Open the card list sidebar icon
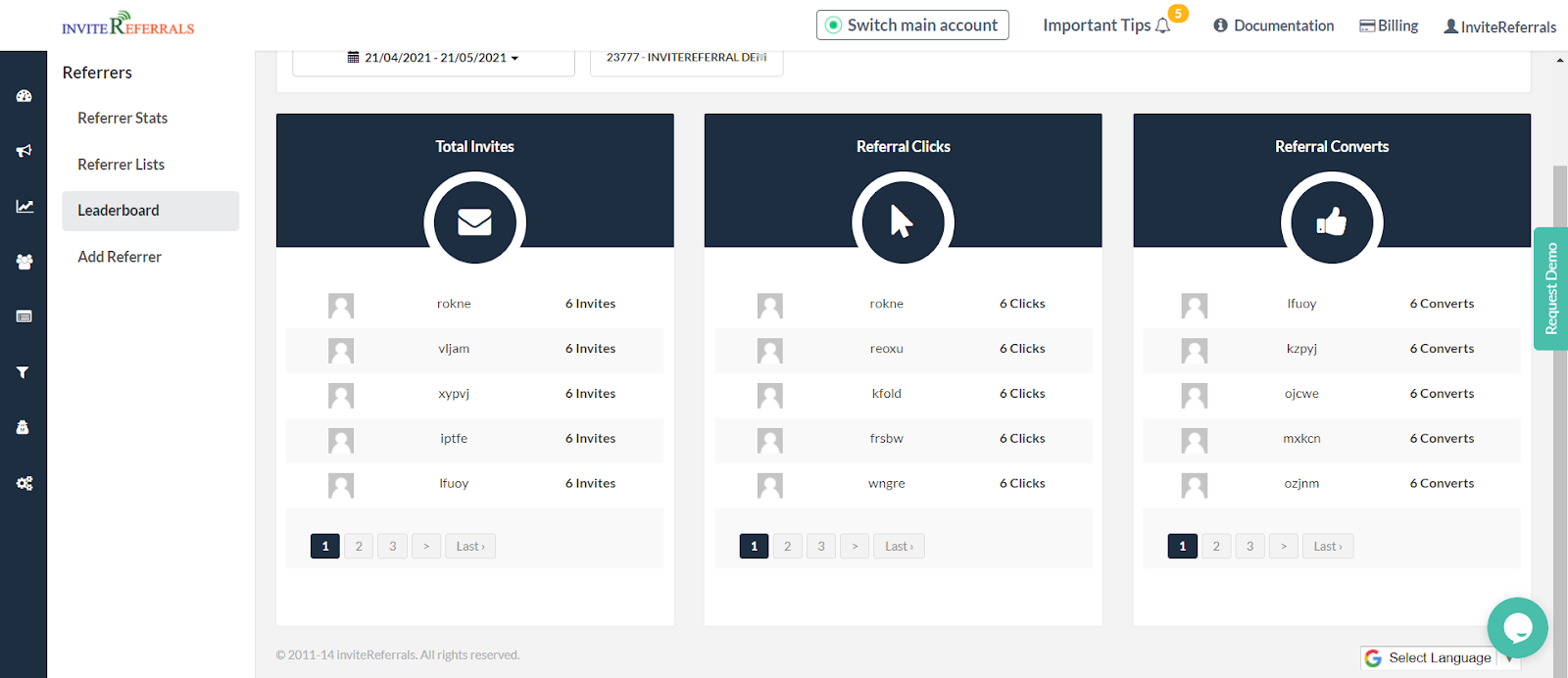This screenshot has width=1568, height=678. 24,316
